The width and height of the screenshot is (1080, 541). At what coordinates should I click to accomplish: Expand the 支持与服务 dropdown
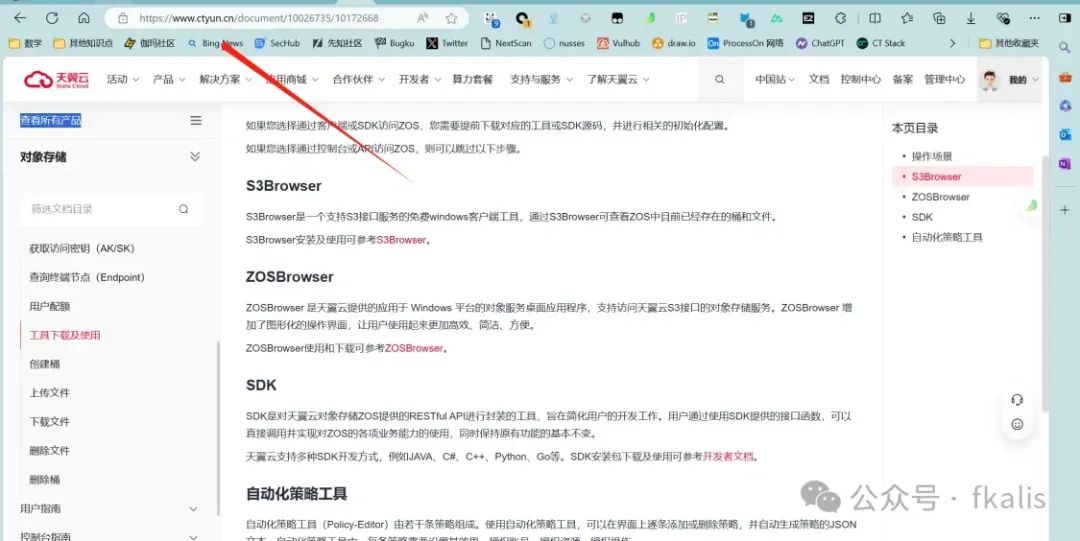tap(541, 79)
